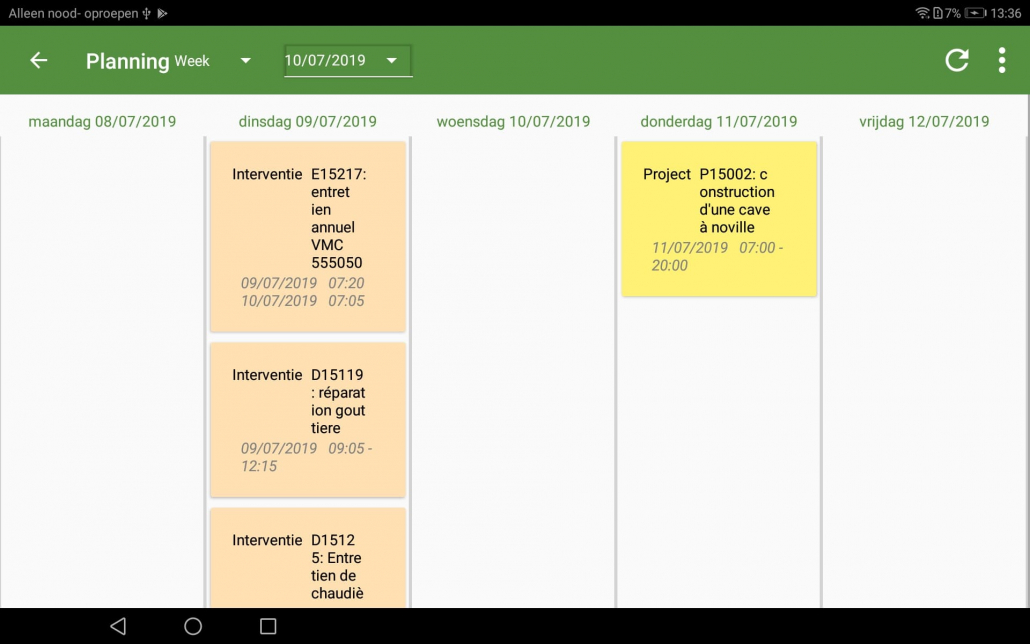Tap the 11/07/2019 07:00 - 20:00 time text

pyautogui.click(x=717, y=256)
